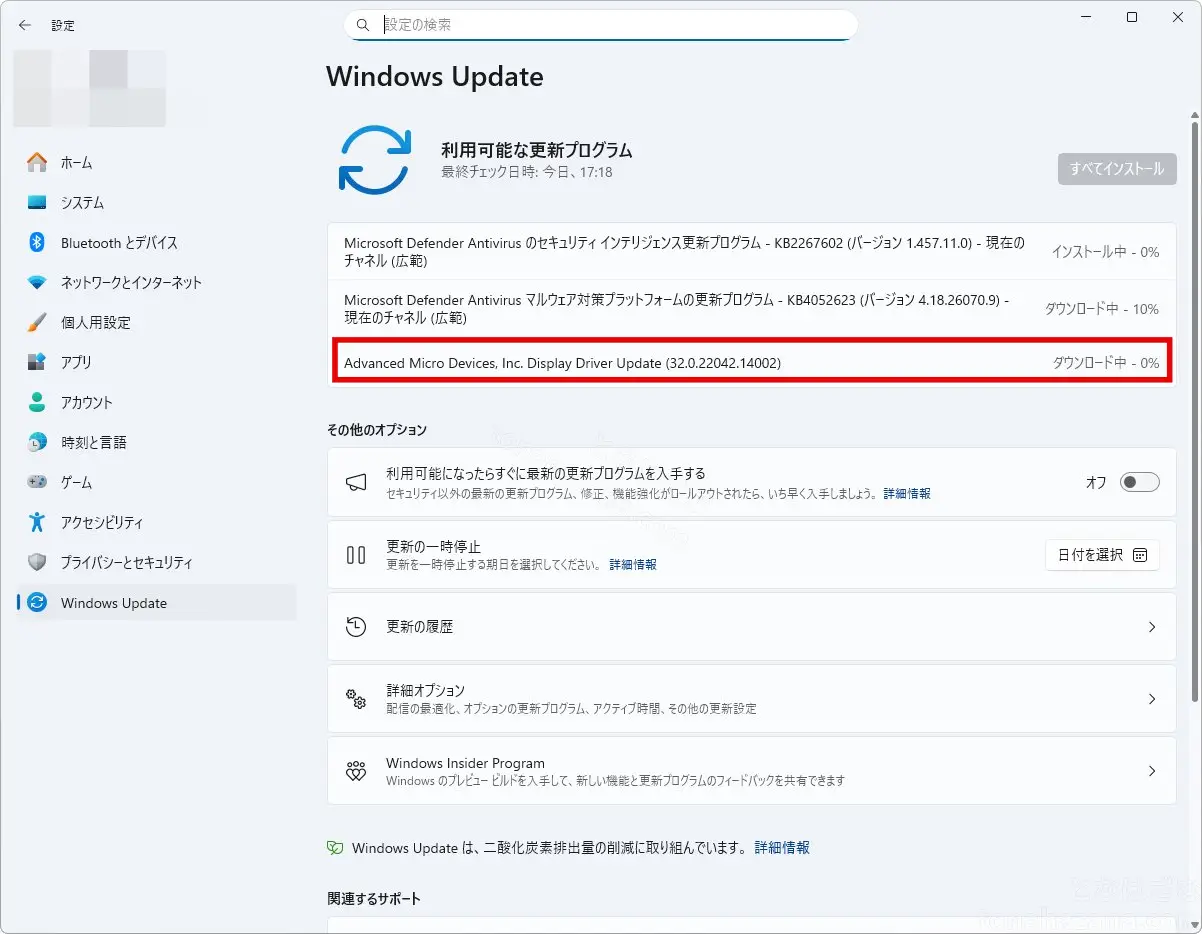Open the ホーム menu label
Image resolution: width=1202 pixels, height=934 pixels.
[x=76, y=162]
